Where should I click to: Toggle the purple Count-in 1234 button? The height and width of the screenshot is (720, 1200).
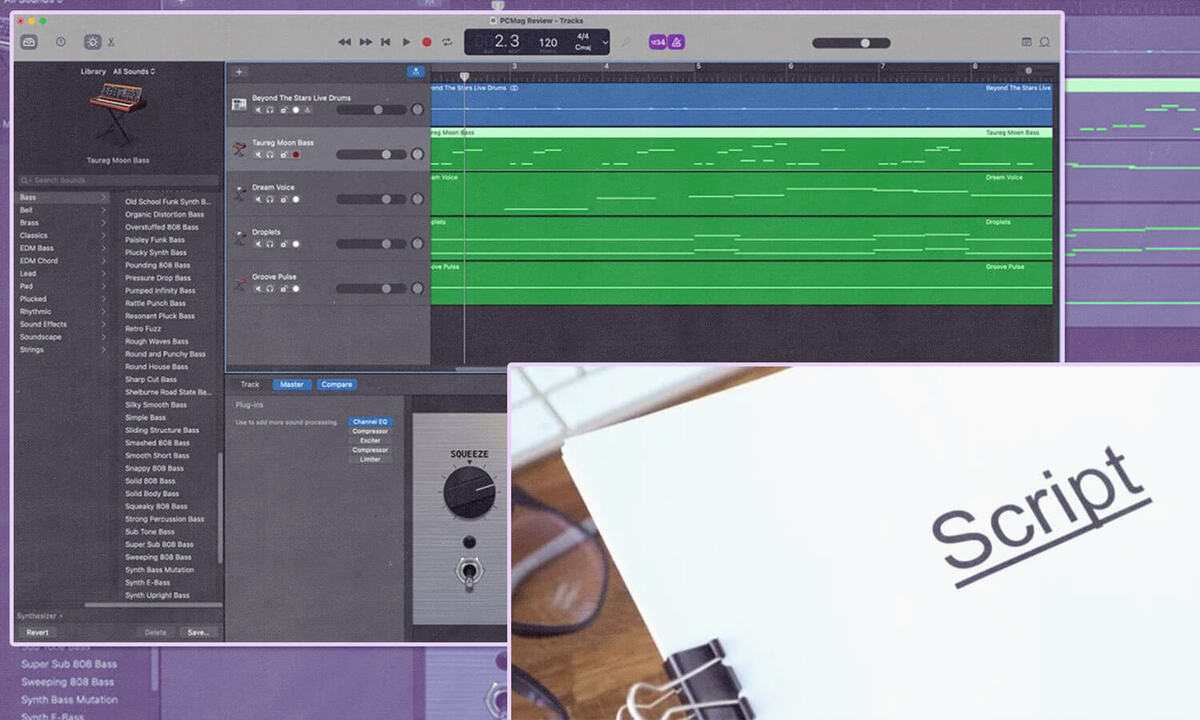coord(657,42)
